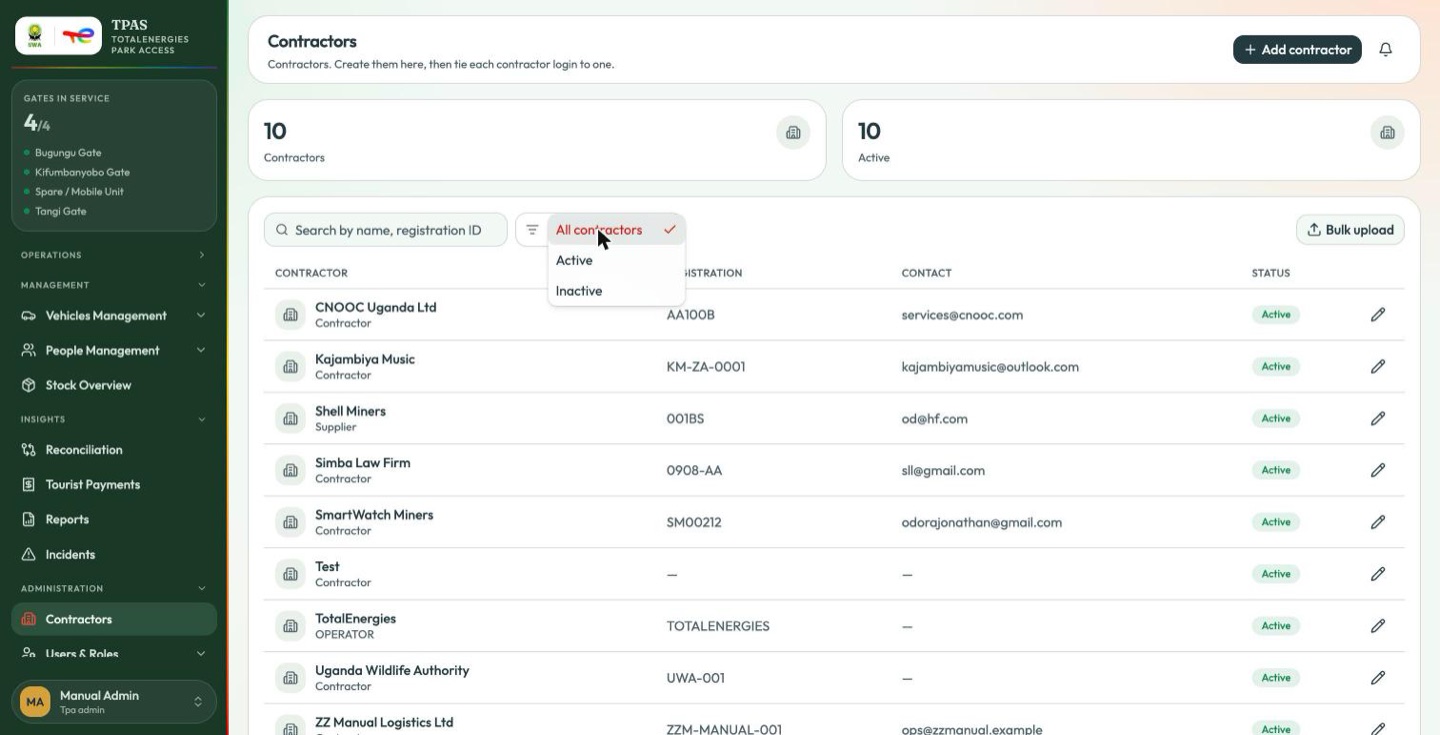
Task: Open Tourist Payments page
Action: pyautogui.click(x=114, y=485)
